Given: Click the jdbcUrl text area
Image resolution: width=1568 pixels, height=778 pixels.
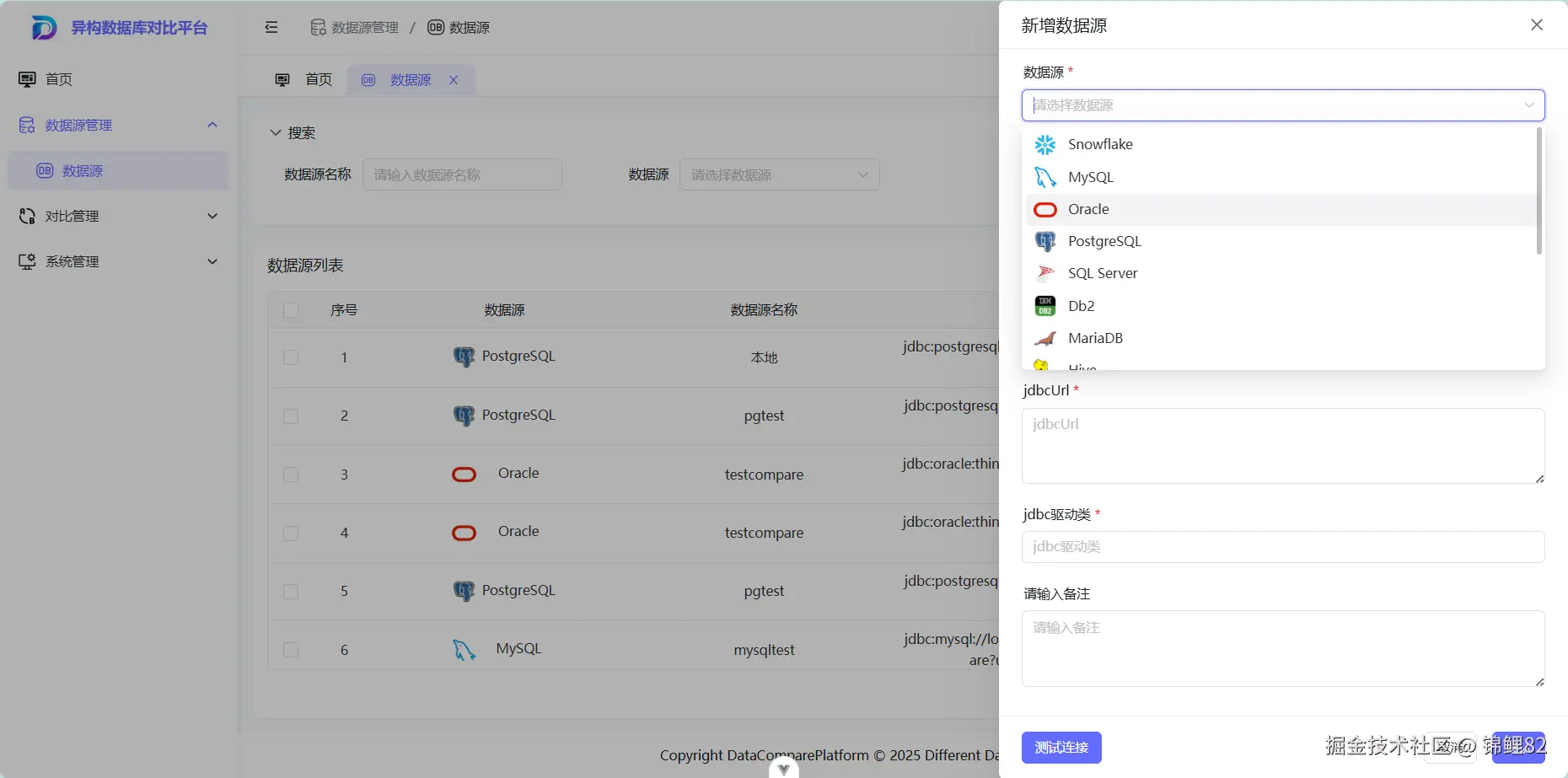Looking at the screenshot, I should (1283, 446).
